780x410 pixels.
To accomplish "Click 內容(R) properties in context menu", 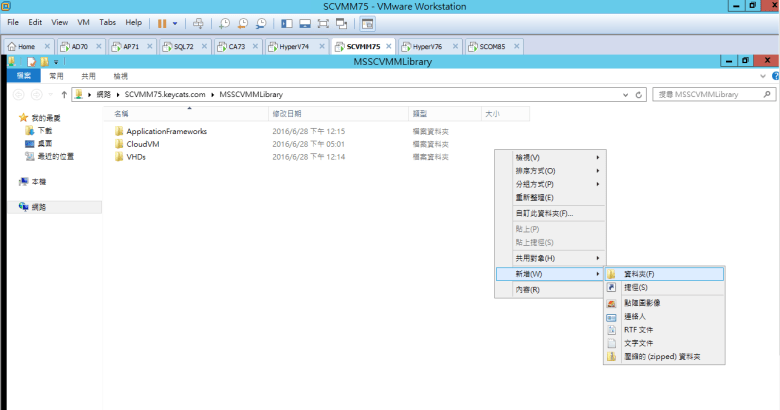I will pyautogui.click(x=528, y=290).
